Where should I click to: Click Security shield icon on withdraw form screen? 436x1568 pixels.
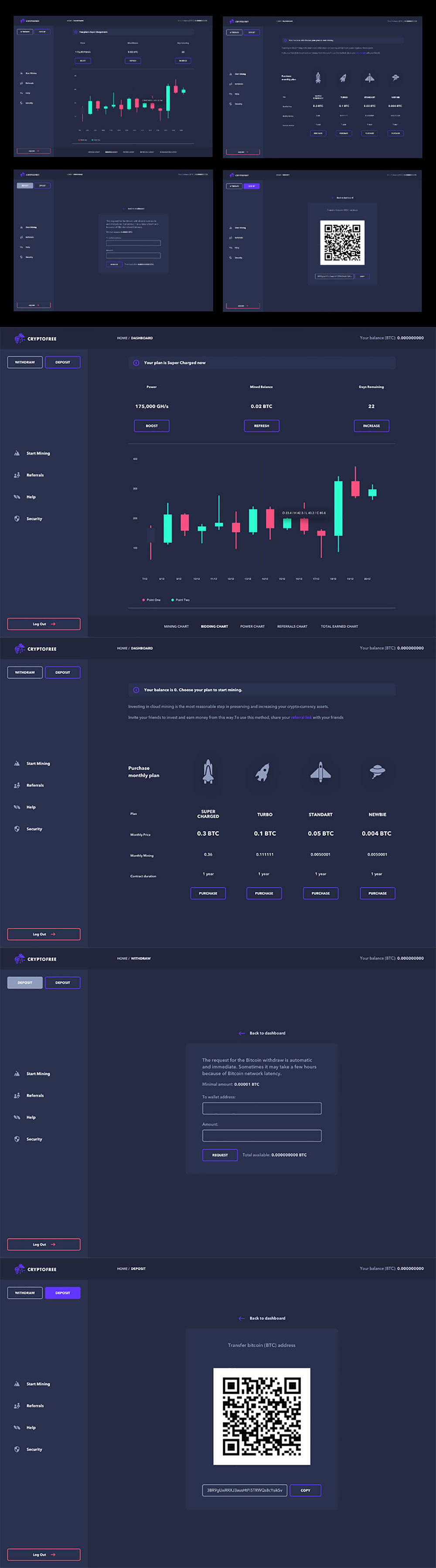(x=17, y=1139)
